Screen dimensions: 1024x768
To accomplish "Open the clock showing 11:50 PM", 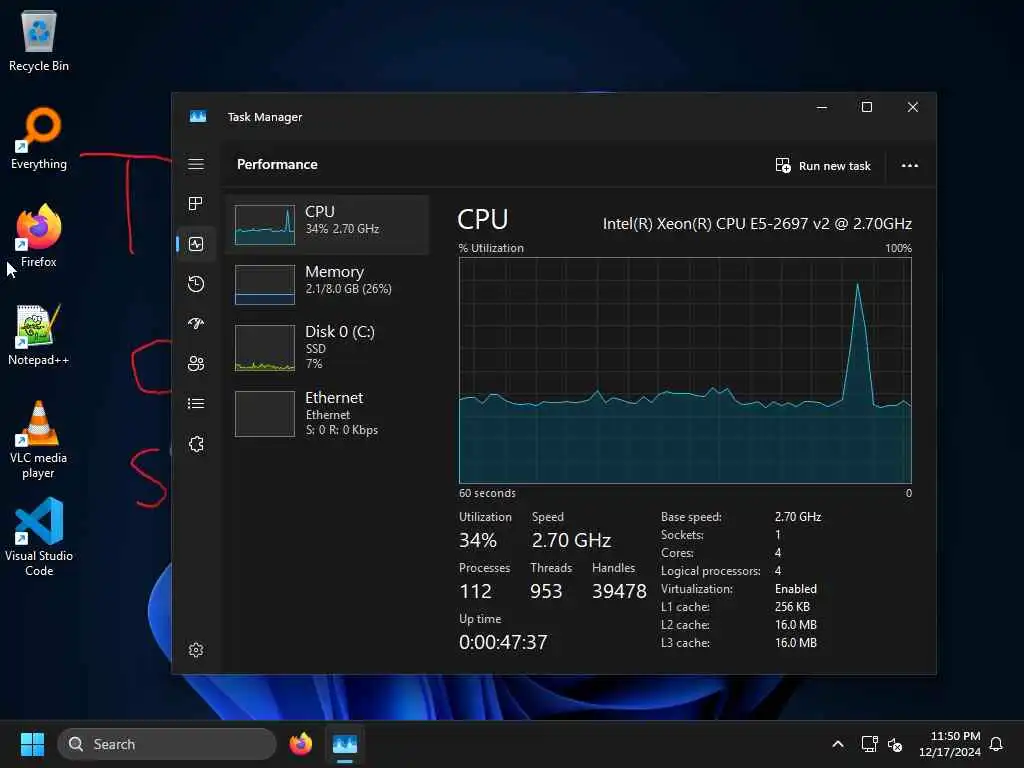I will pyautogui.click(x=950, y=744).
